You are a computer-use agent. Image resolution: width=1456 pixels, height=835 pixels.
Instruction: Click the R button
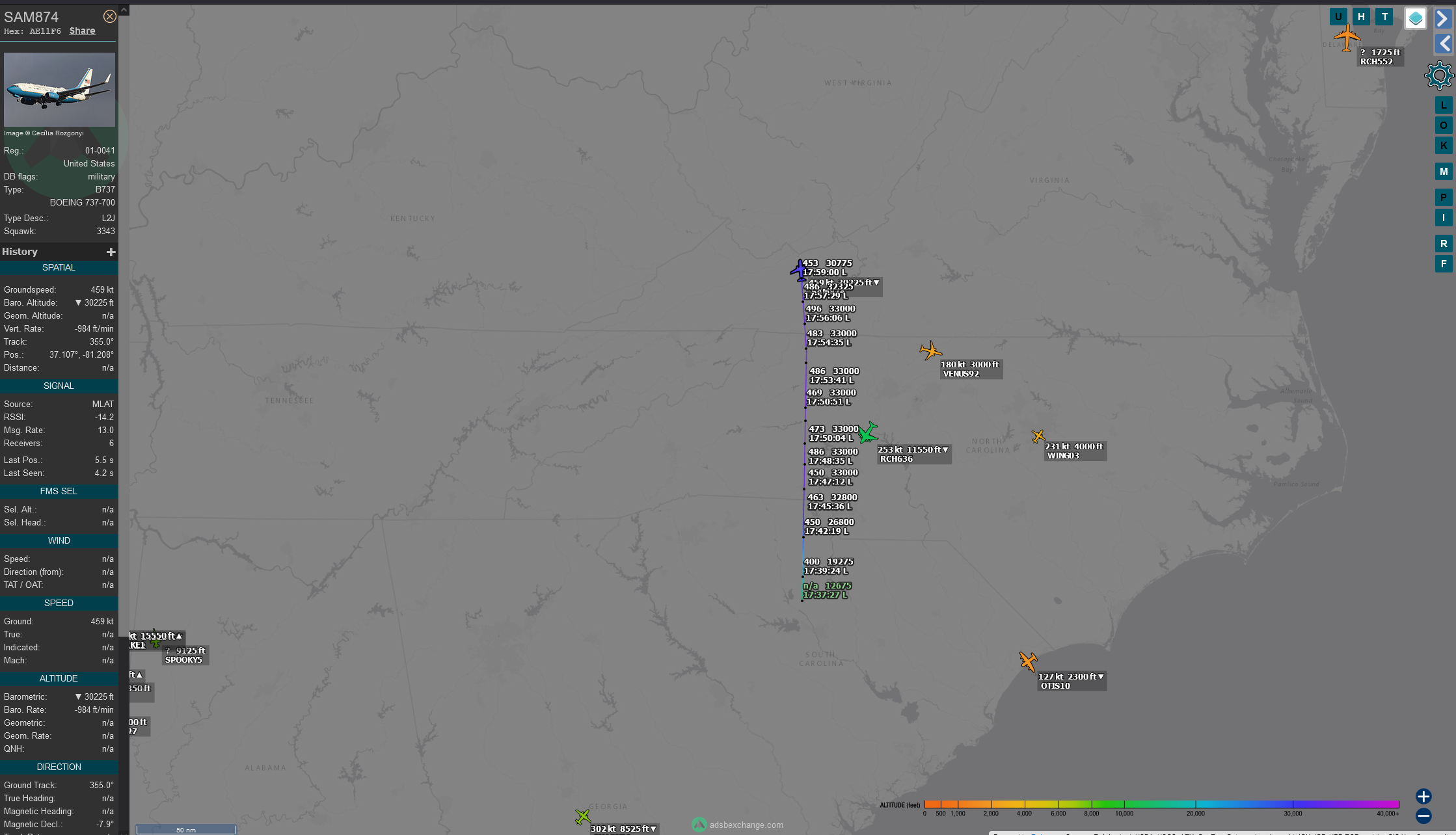1444,243
